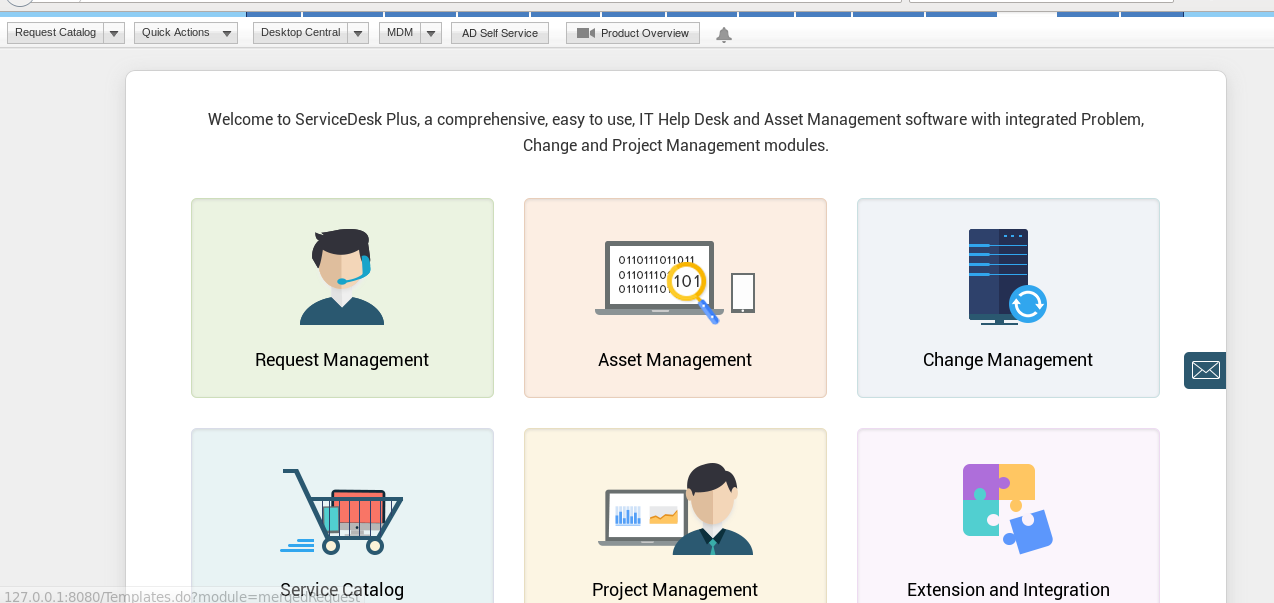
Task: Click the Extension and Integration puzzle icon
Action: coord(1008,509)
